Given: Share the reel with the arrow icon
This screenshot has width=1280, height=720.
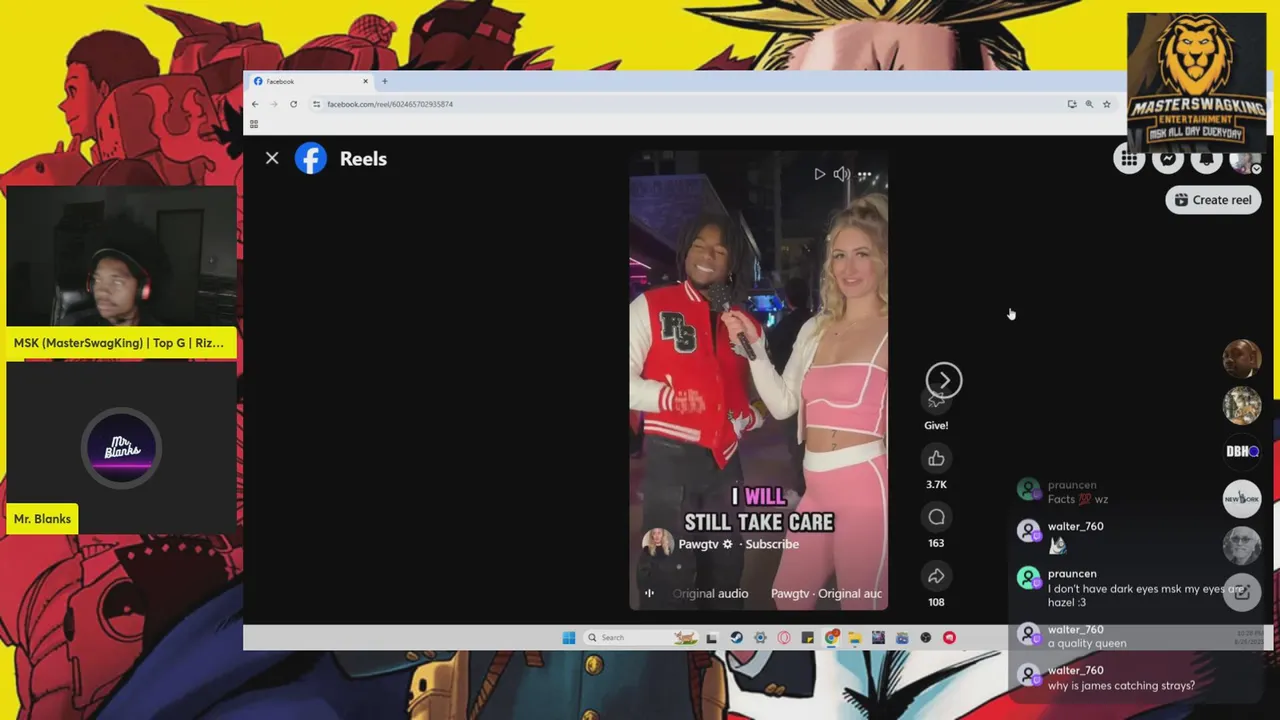Looking at the screenshot, I should point(936,576).
